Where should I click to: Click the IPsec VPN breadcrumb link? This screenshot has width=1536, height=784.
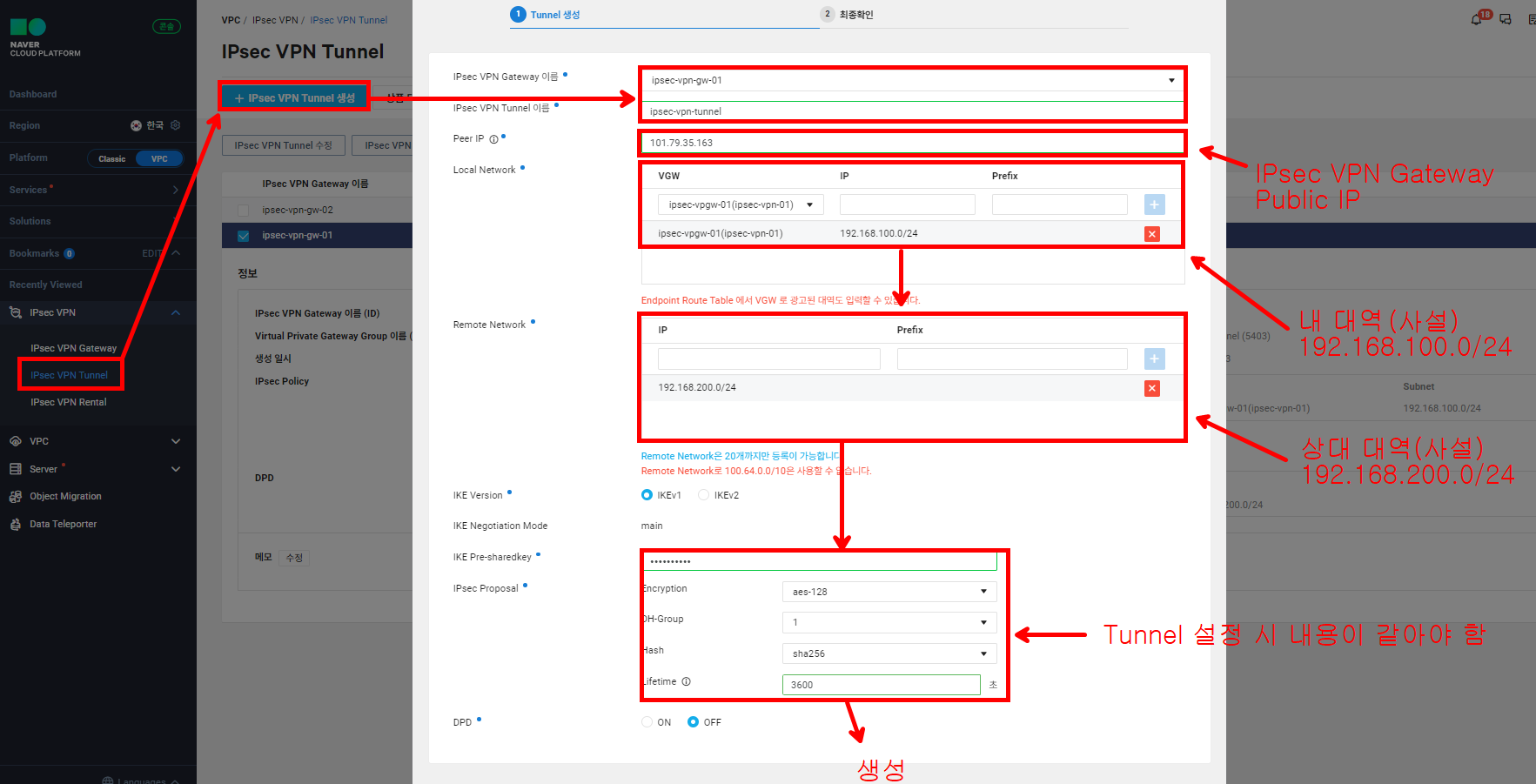(275, 20)
